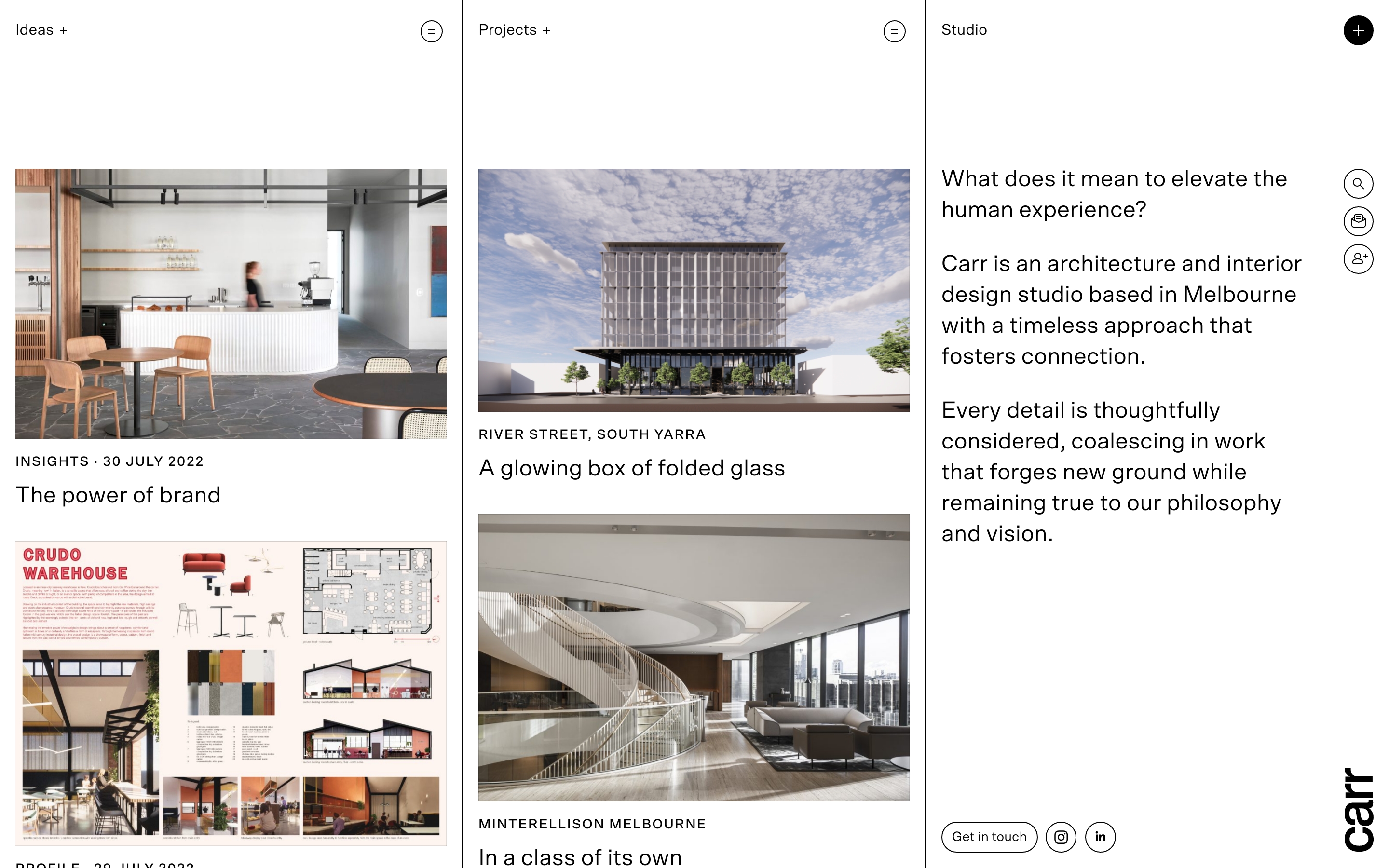The image size is (1389, 868).
Task: Open 'The power of brand' article
Action: [118, 495]
